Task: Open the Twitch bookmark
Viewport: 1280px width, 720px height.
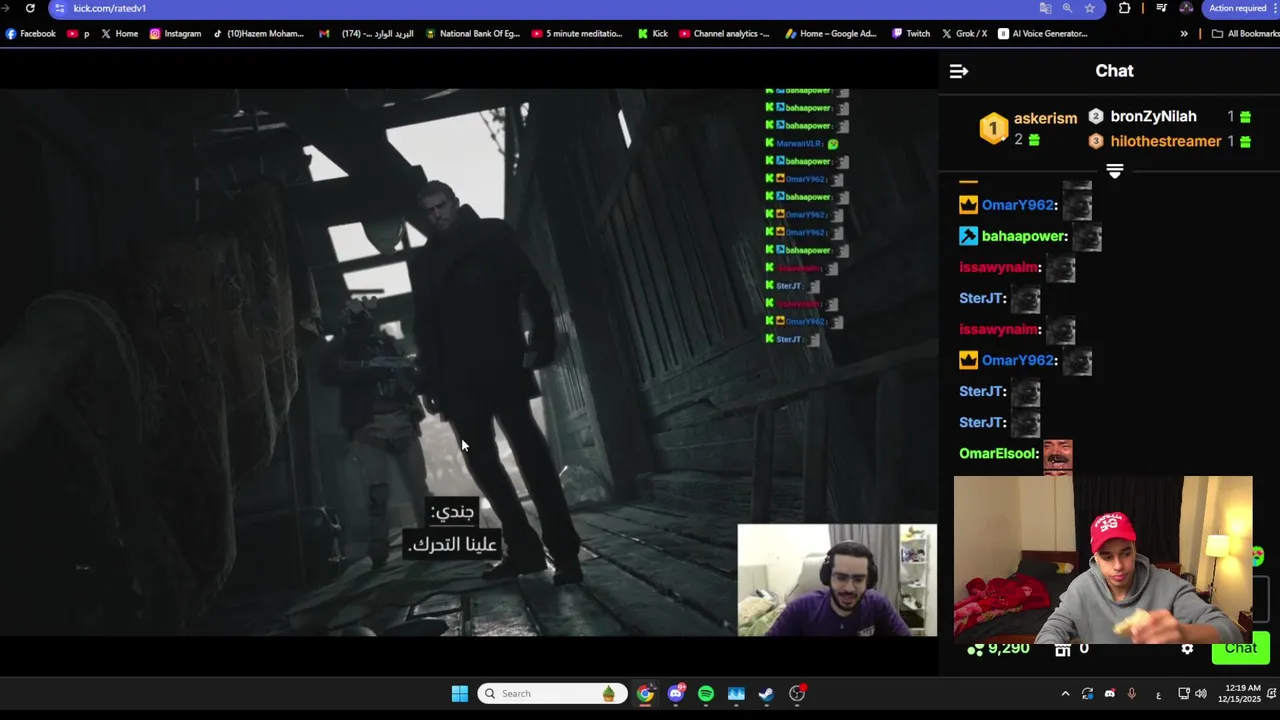Action: click(x=911, y=33)
